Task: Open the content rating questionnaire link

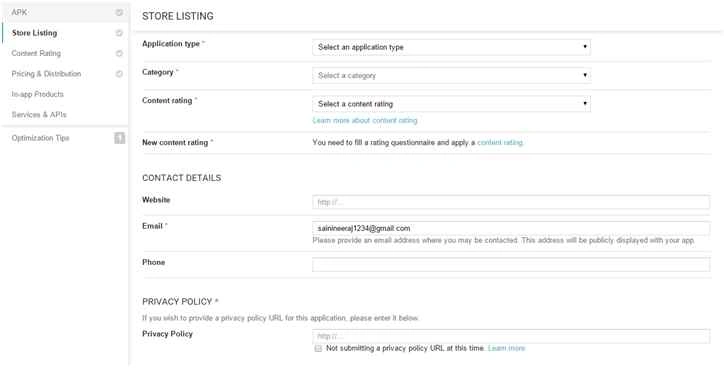Action: coord(500,142)
